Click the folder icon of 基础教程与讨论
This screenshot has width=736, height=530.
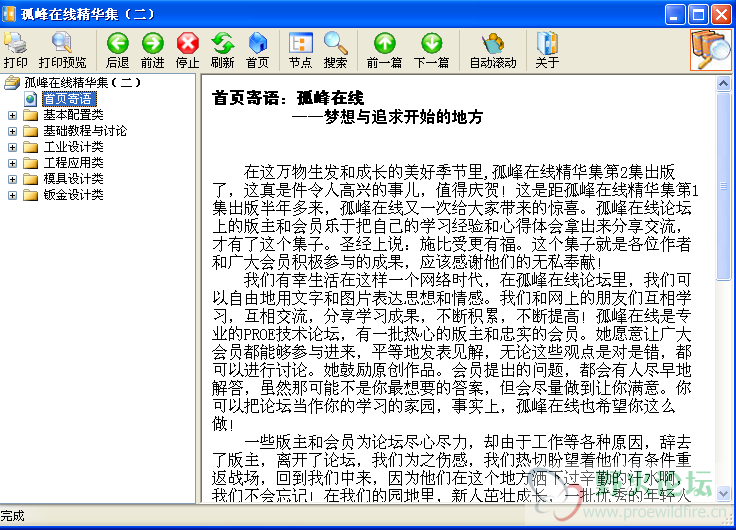tap(31, 131)
